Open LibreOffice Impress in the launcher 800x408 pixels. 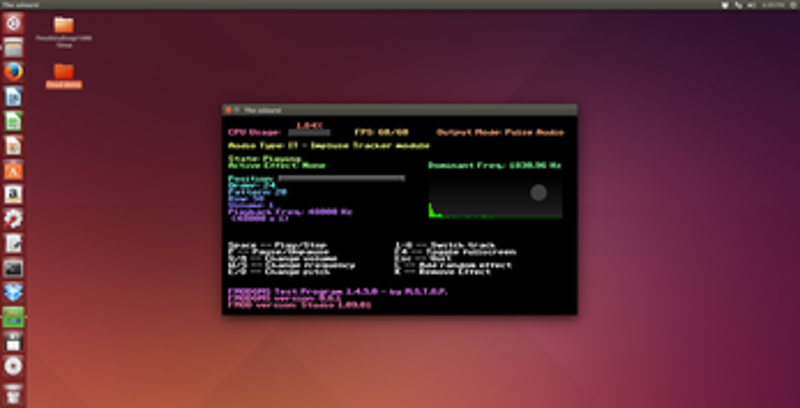[13, 146]
